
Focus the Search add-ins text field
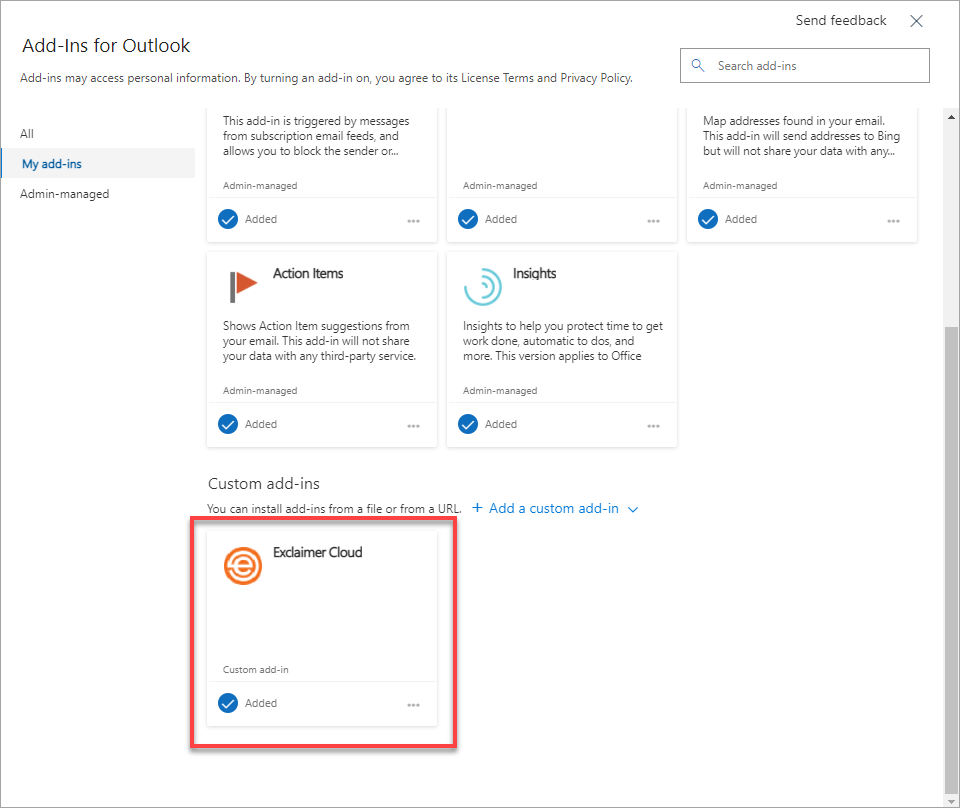pyautogui.click(x=815, y=66)
